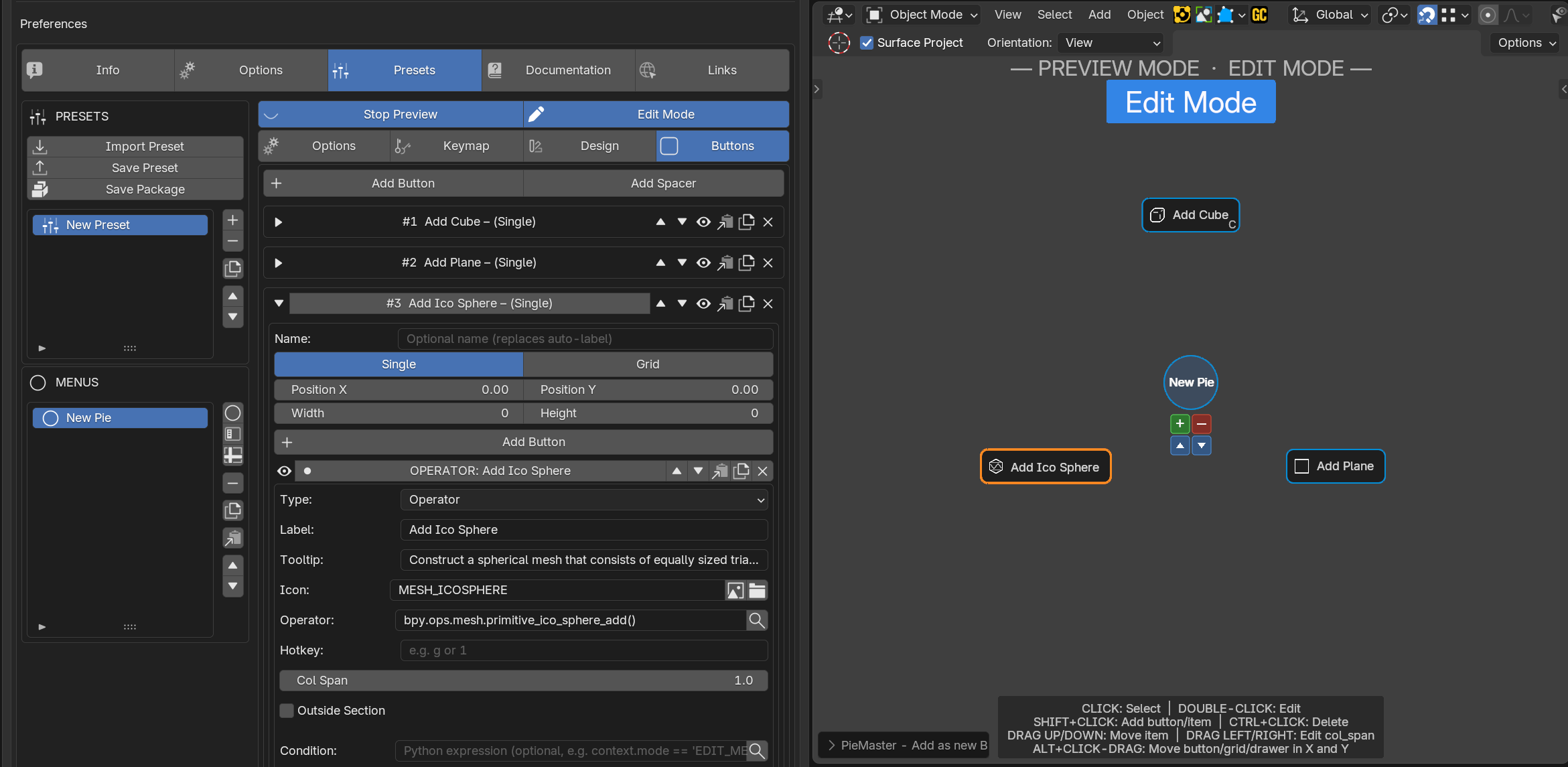Click Add Spacer
The width and height of the screenshot is (1568, 767).
[x=653, y=184]
